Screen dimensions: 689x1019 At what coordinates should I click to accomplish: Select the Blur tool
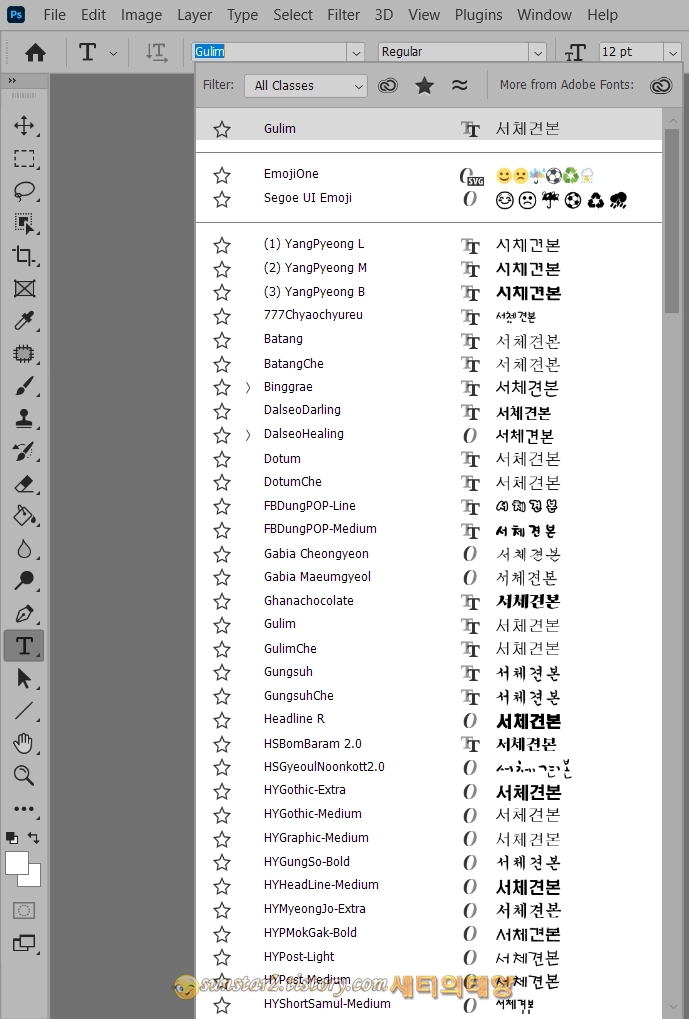point(24,548)
